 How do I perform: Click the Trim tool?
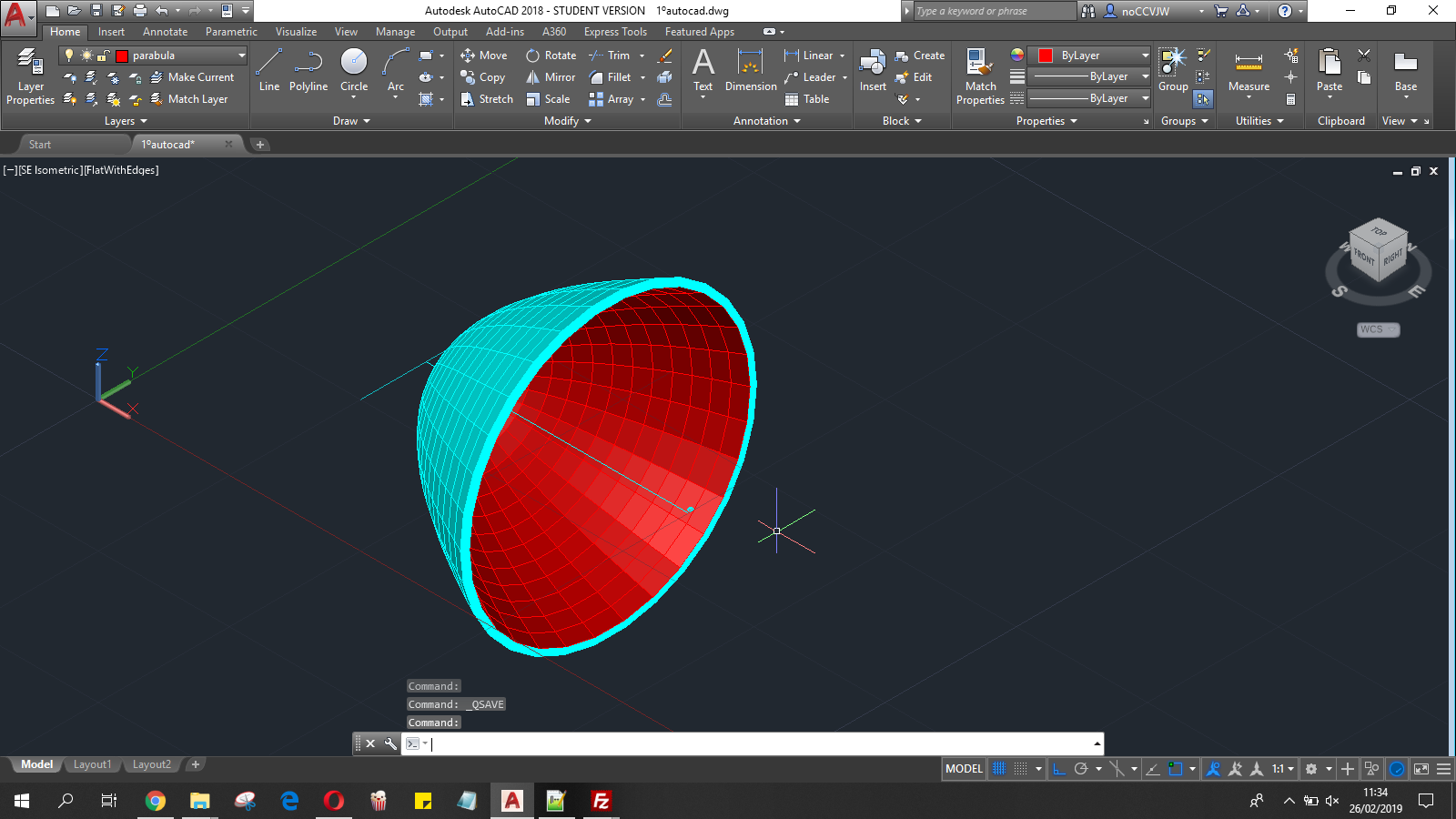tap(610, 56)
